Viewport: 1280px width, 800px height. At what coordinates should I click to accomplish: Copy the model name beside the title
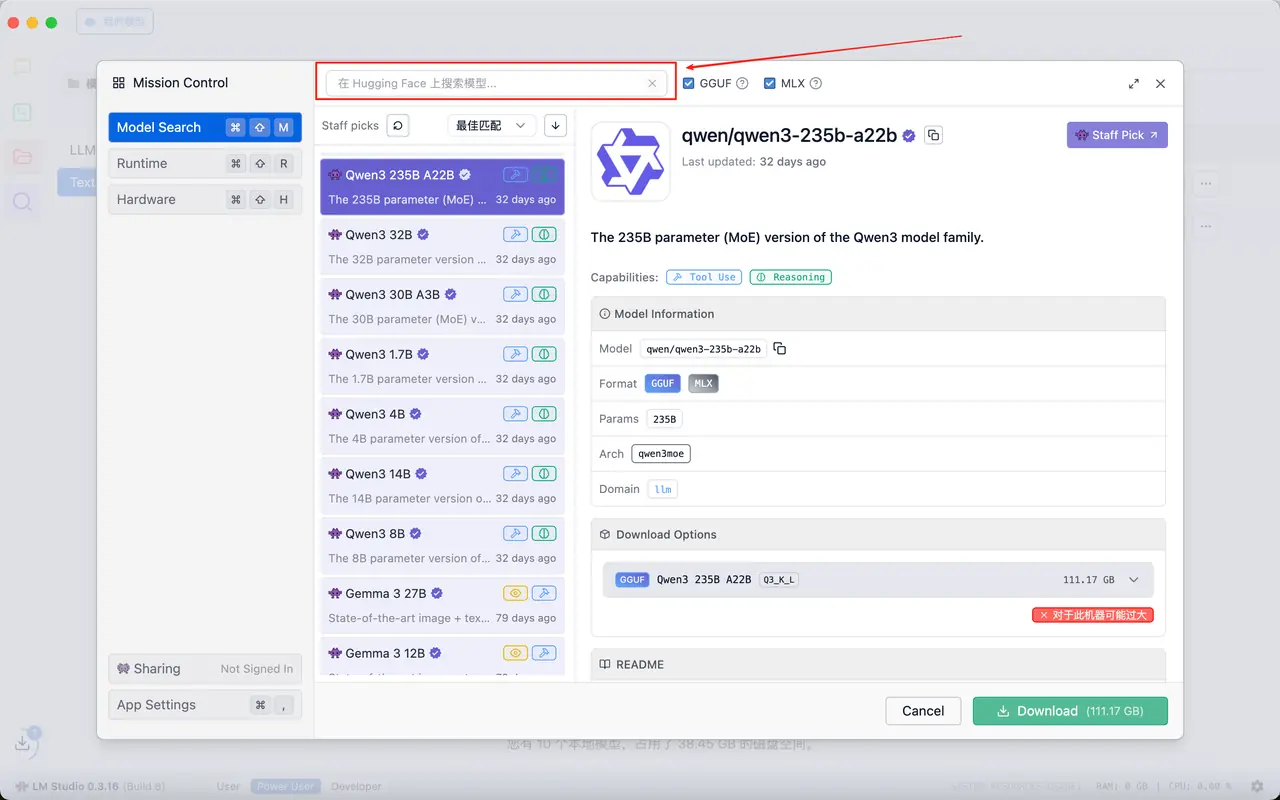click(x=933, y=135)
